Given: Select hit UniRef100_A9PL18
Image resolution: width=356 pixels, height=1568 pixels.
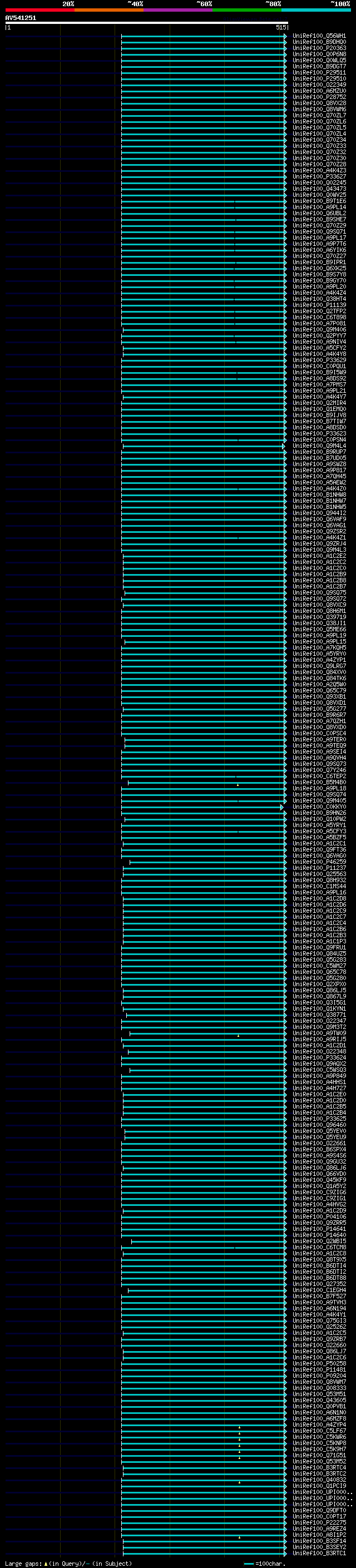Looking at the screenshot, I should [319, 788].
